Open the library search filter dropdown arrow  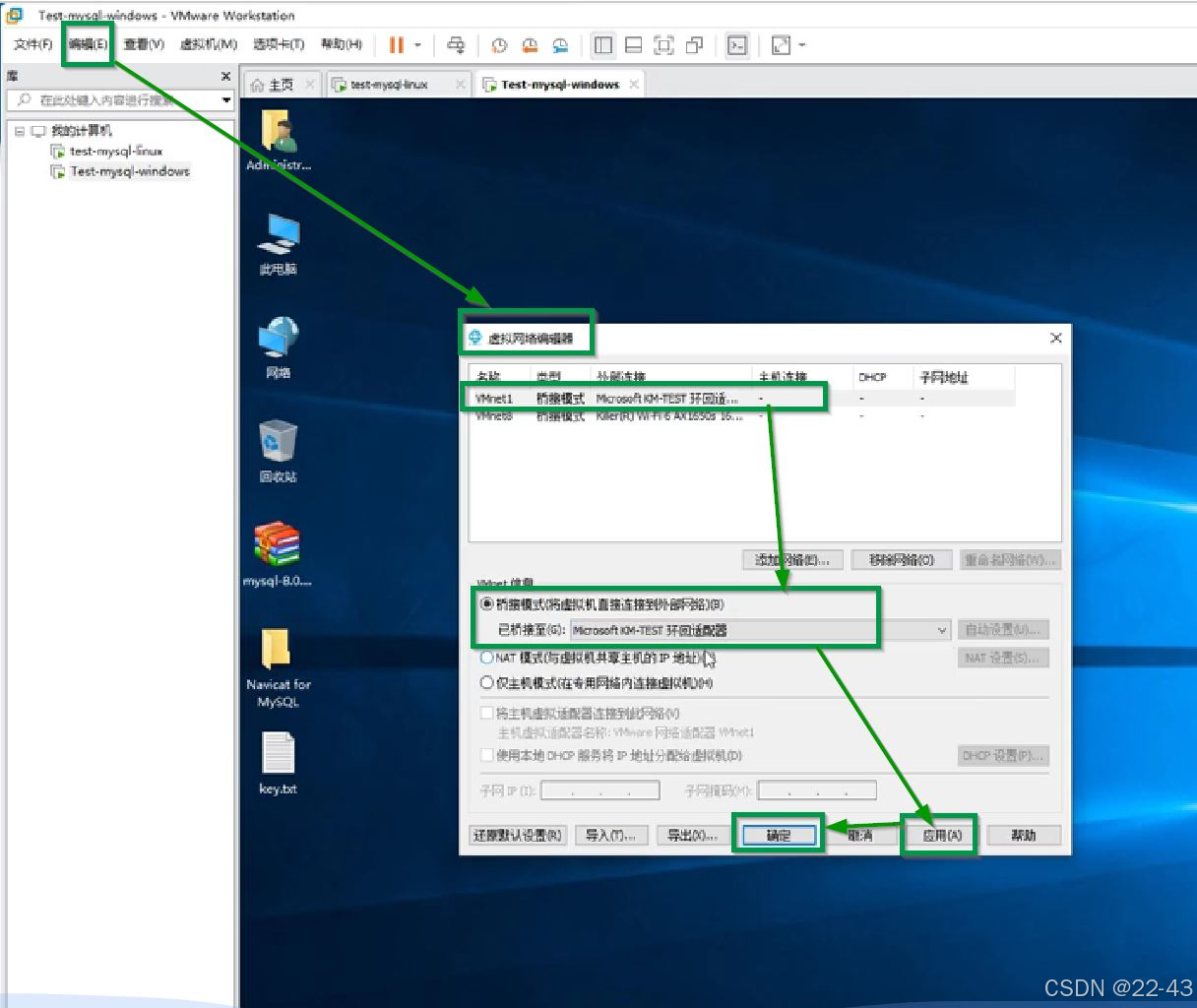pos(226,100)
